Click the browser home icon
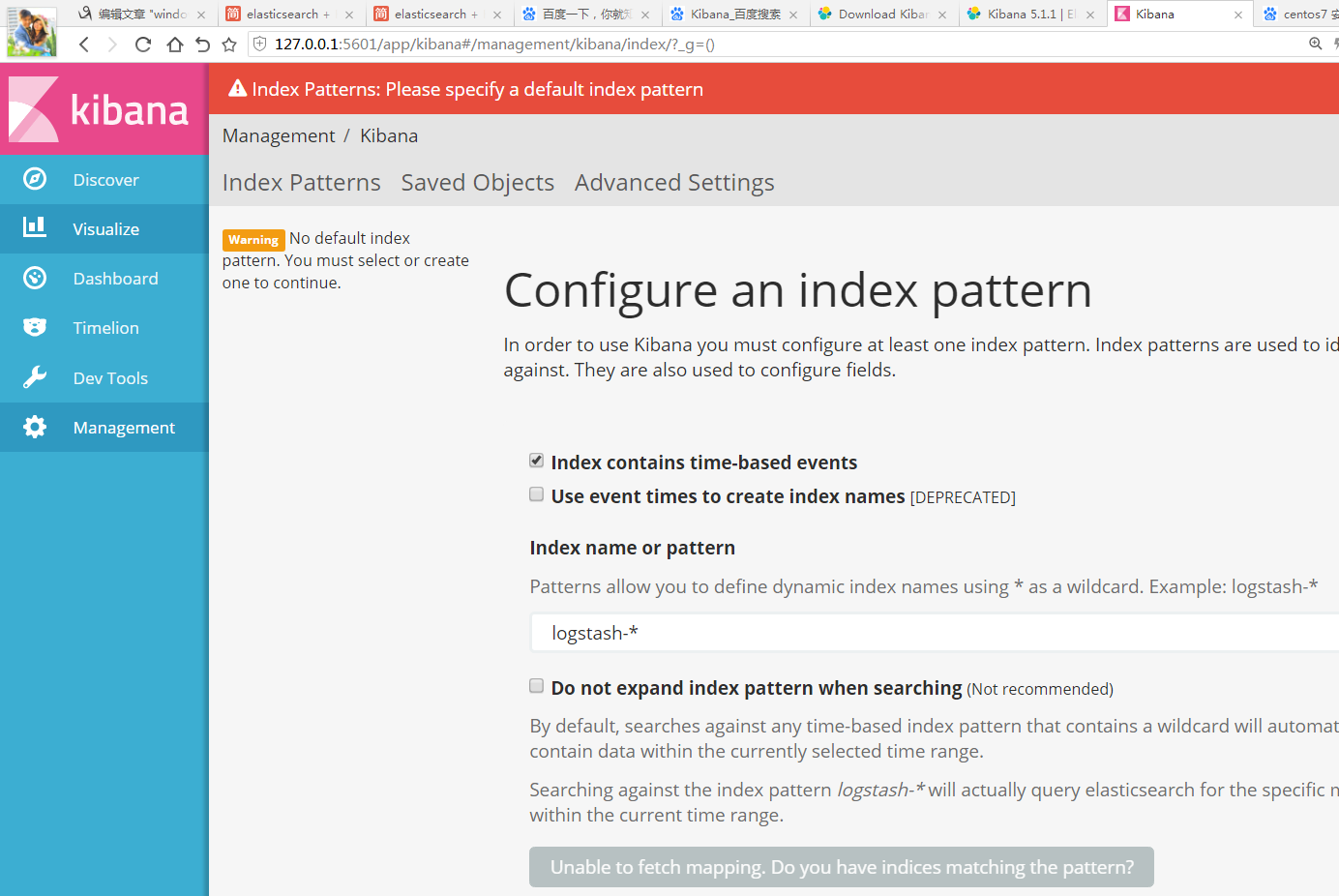This screenshot has height=896, width=1339. (174, 45)
